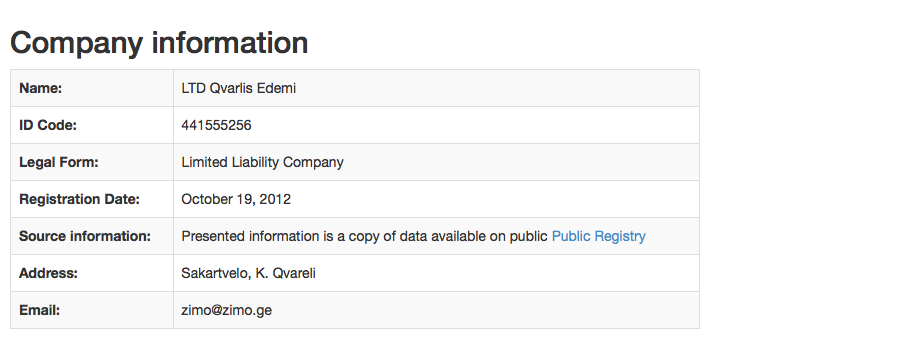Screen dimensions: 899x363
Task: Click the address Sakartvelo, K. Qvareli
Action: [248, 274]
